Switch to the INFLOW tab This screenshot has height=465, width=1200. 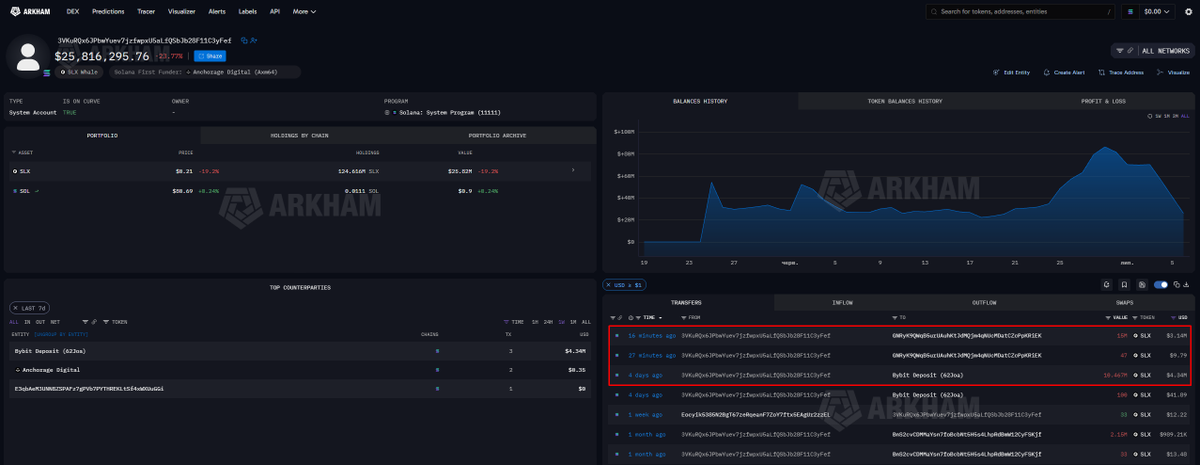[x=842, y=302]
